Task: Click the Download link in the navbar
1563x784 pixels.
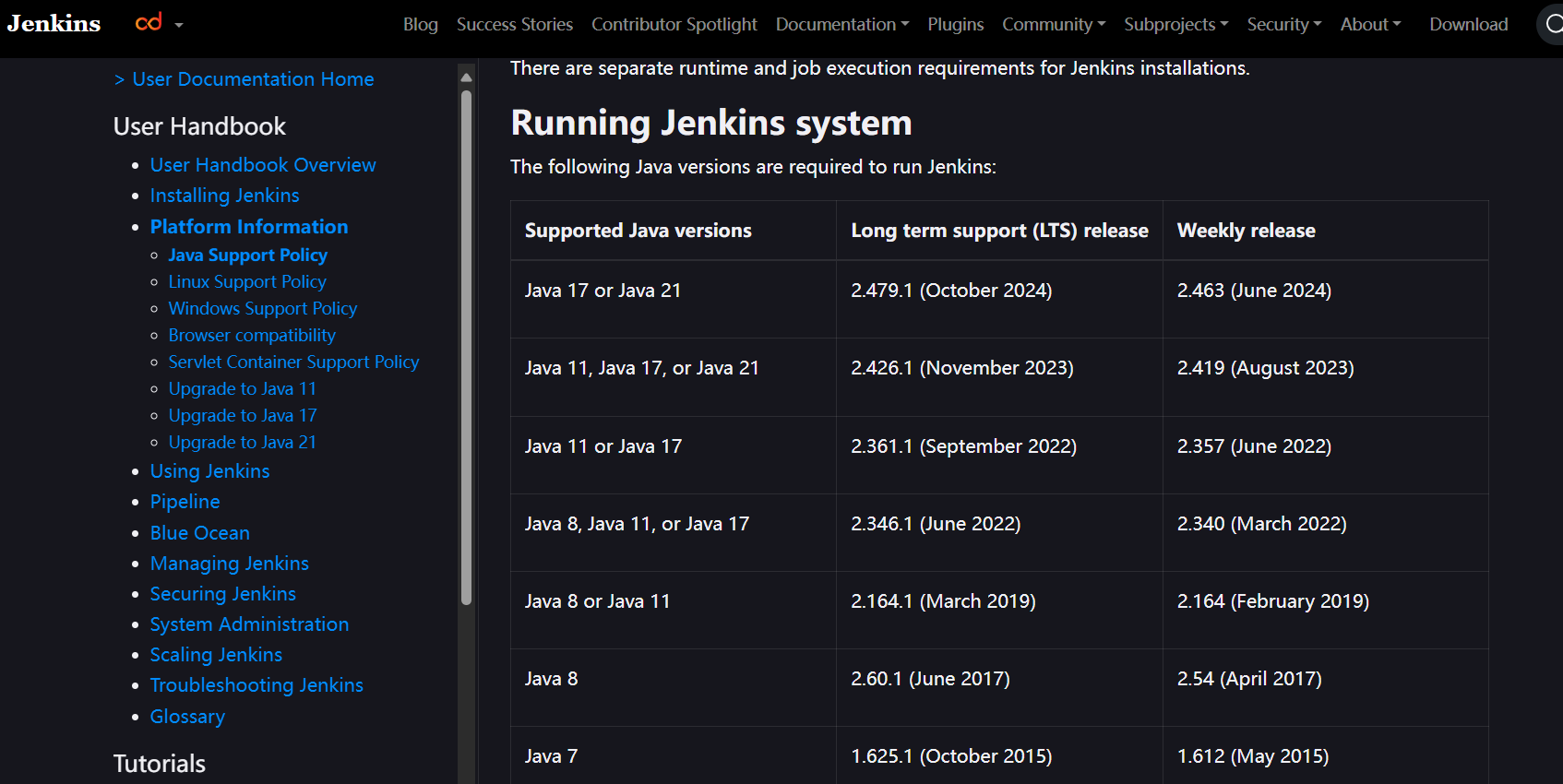Action: (1469, 24)
